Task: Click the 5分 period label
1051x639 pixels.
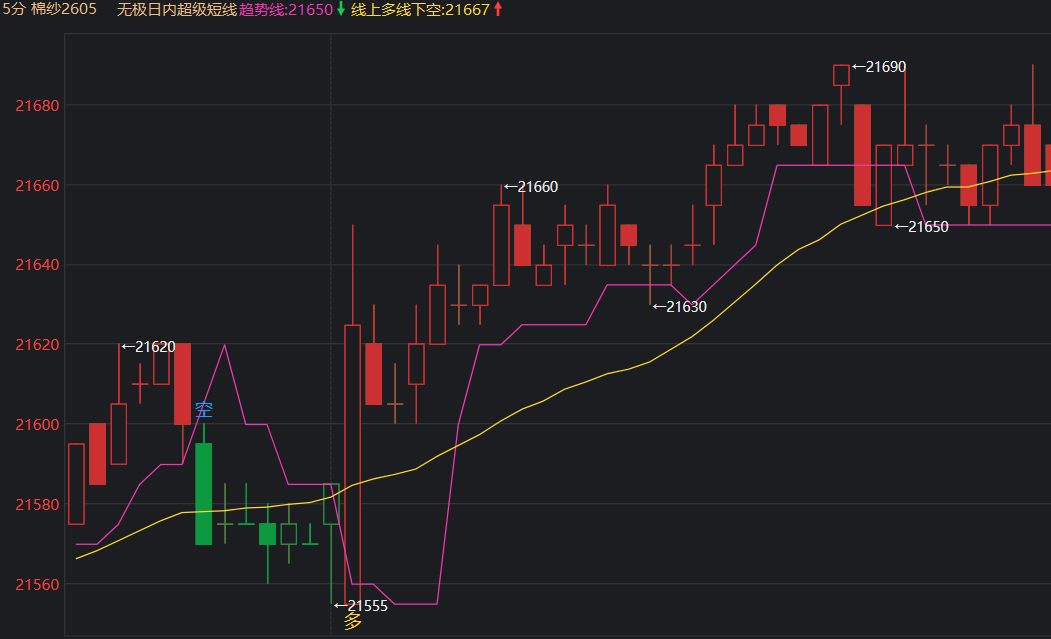Action: point(13,9)
